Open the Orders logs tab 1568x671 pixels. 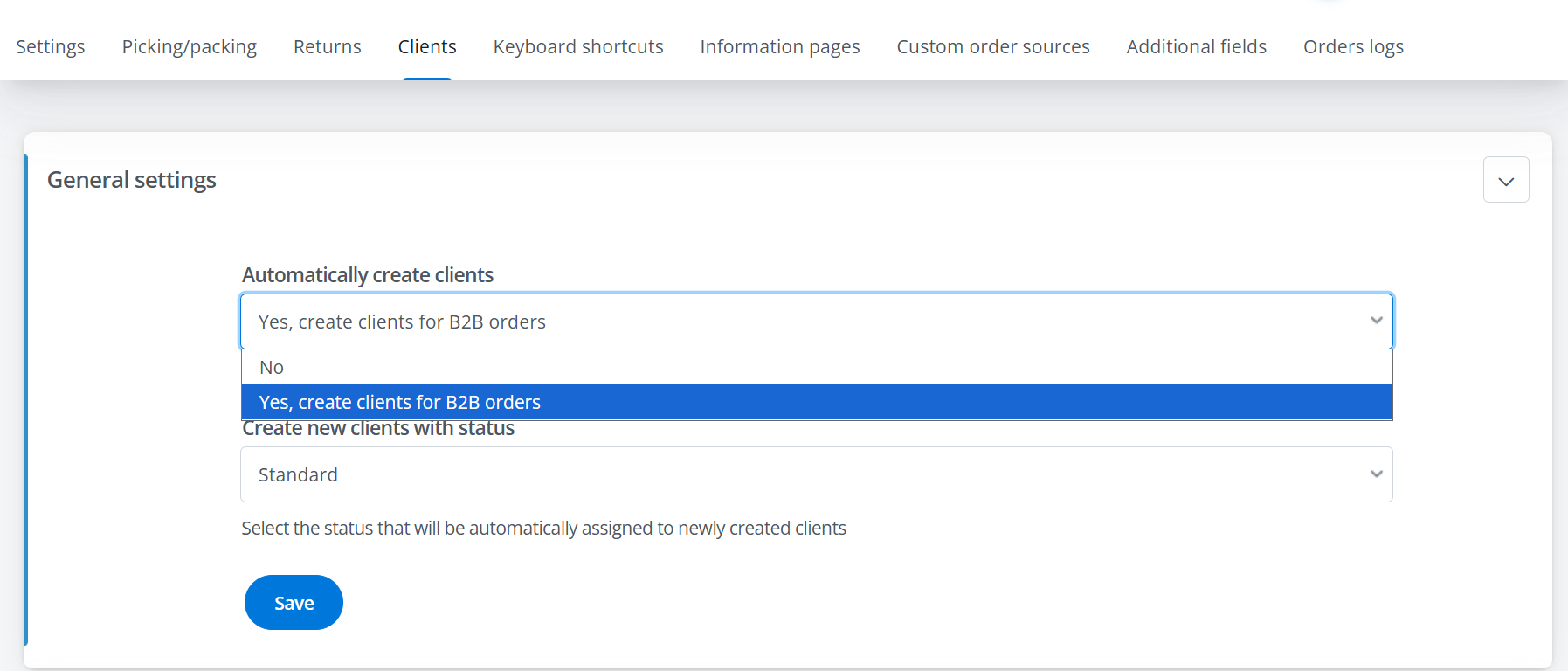pos(1353,46)
